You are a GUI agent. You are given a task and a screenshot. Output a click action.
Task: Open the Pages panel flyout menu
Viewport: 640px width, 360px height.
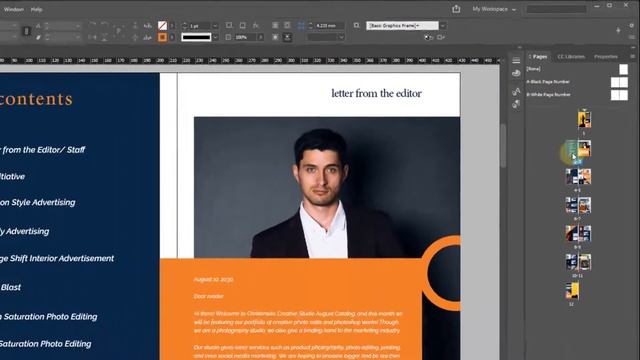[632, 57]
